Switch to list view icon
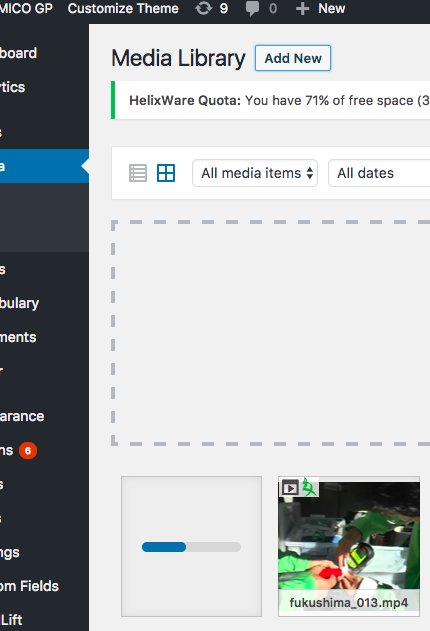 point(138,173)
